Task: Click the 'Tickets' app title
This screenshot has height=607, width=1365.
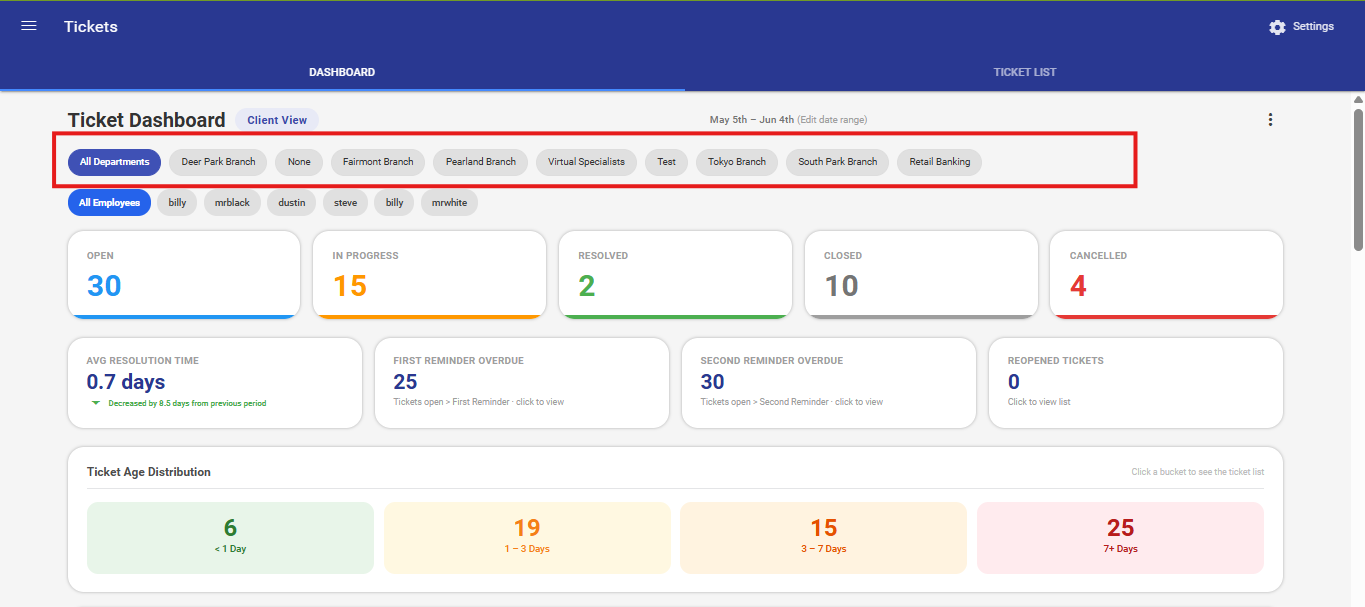Action: pos(91,27)
